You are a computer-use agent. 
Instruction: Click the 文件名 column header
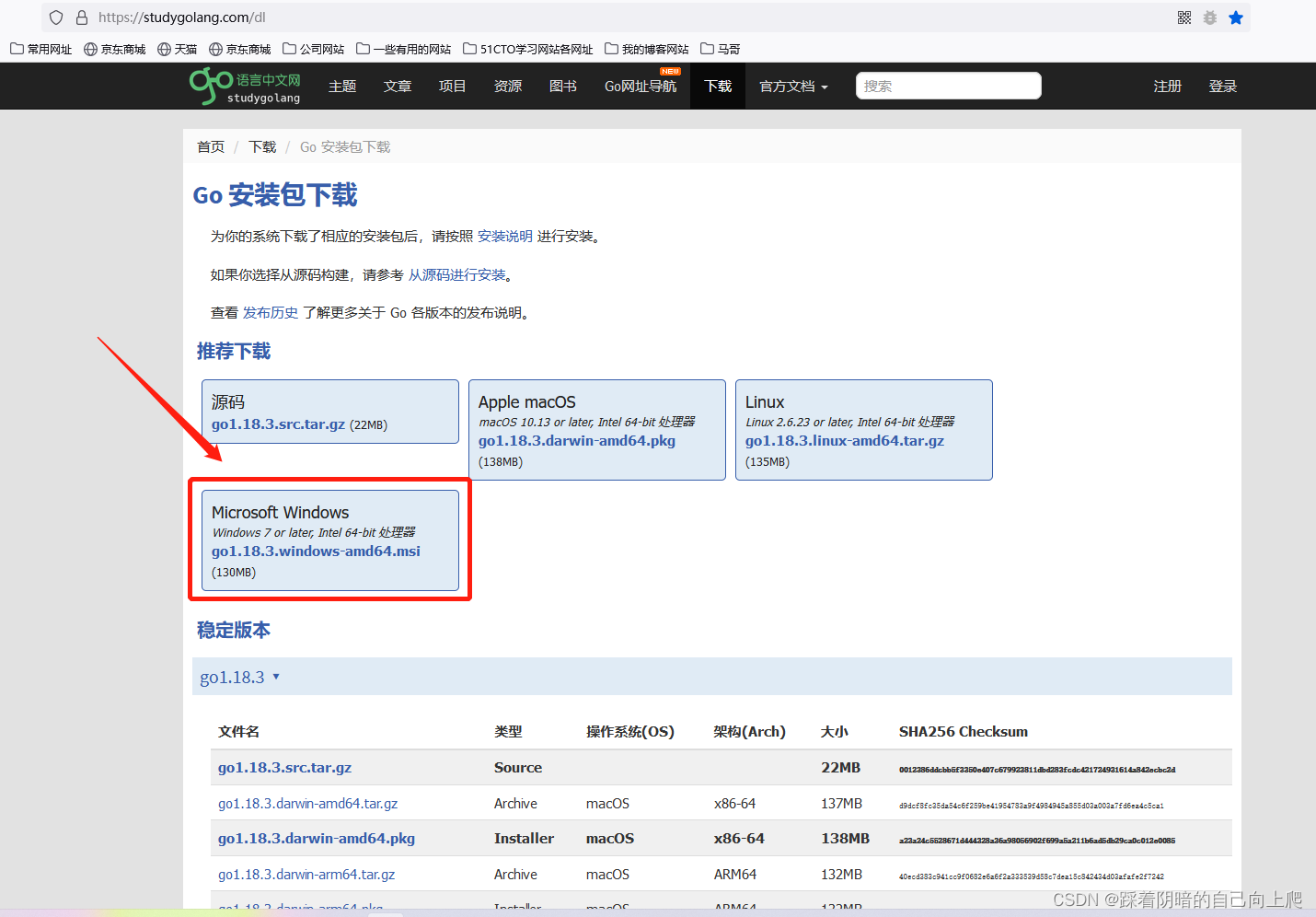click(238, 732)
